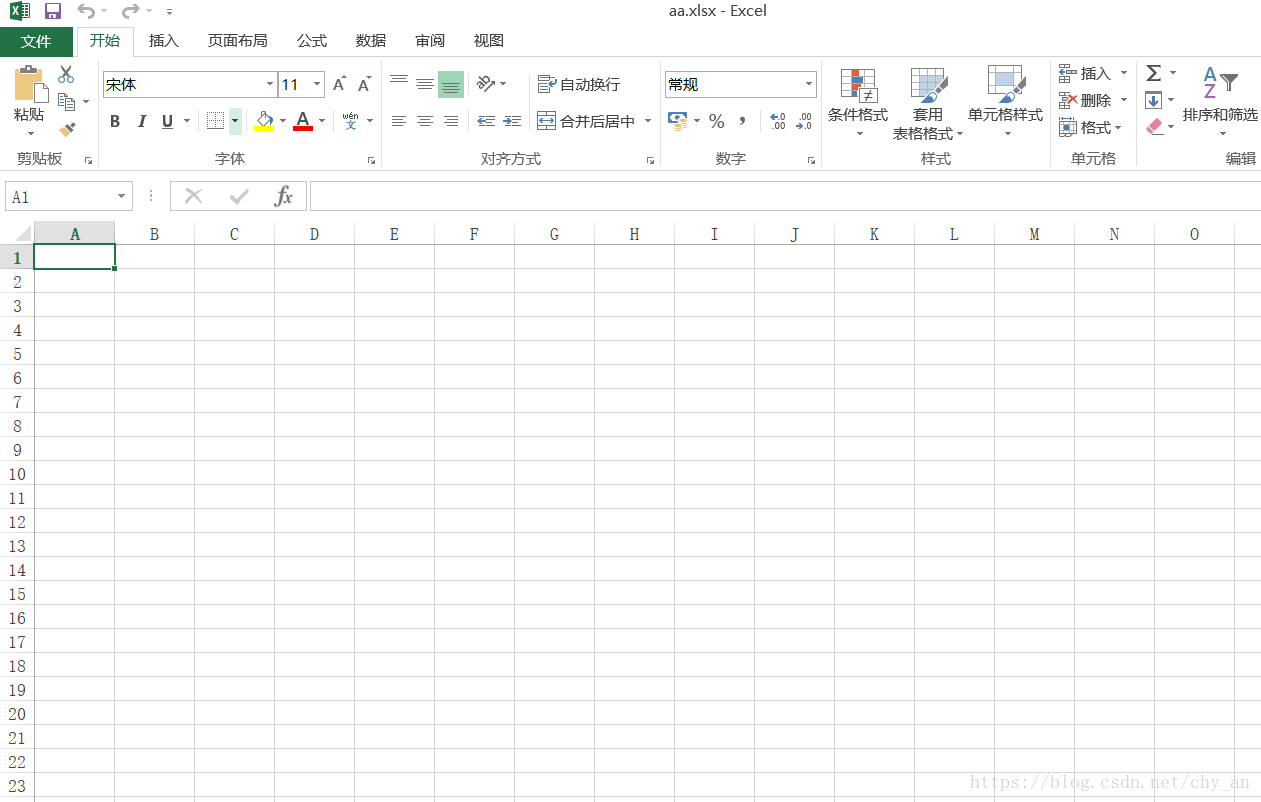The height and width of the screenshot is (802, 1261).
Task: Click the Save icon in quick access toolbar
Action: point(53,11)
